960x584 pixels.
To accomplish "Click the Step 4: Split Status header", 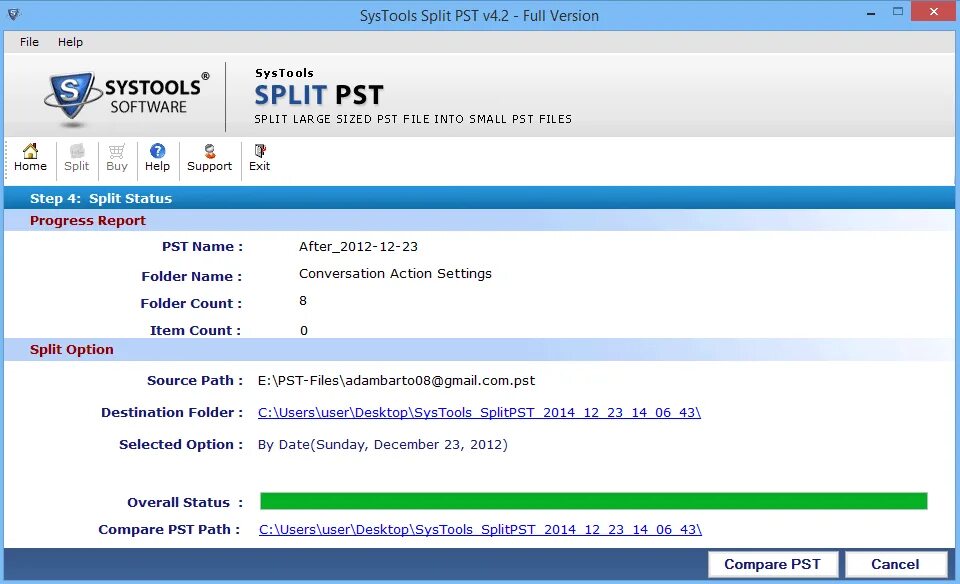I will coord(101,198).
